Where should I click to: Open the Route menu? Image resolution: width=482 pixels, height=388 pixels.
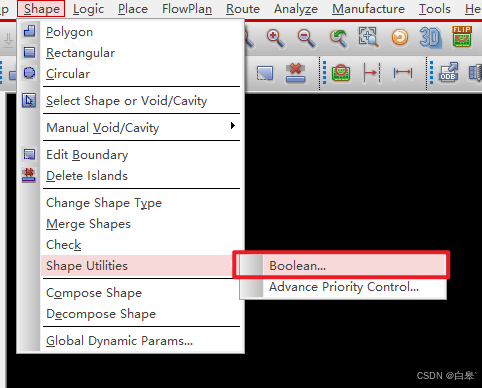[243, 9]
